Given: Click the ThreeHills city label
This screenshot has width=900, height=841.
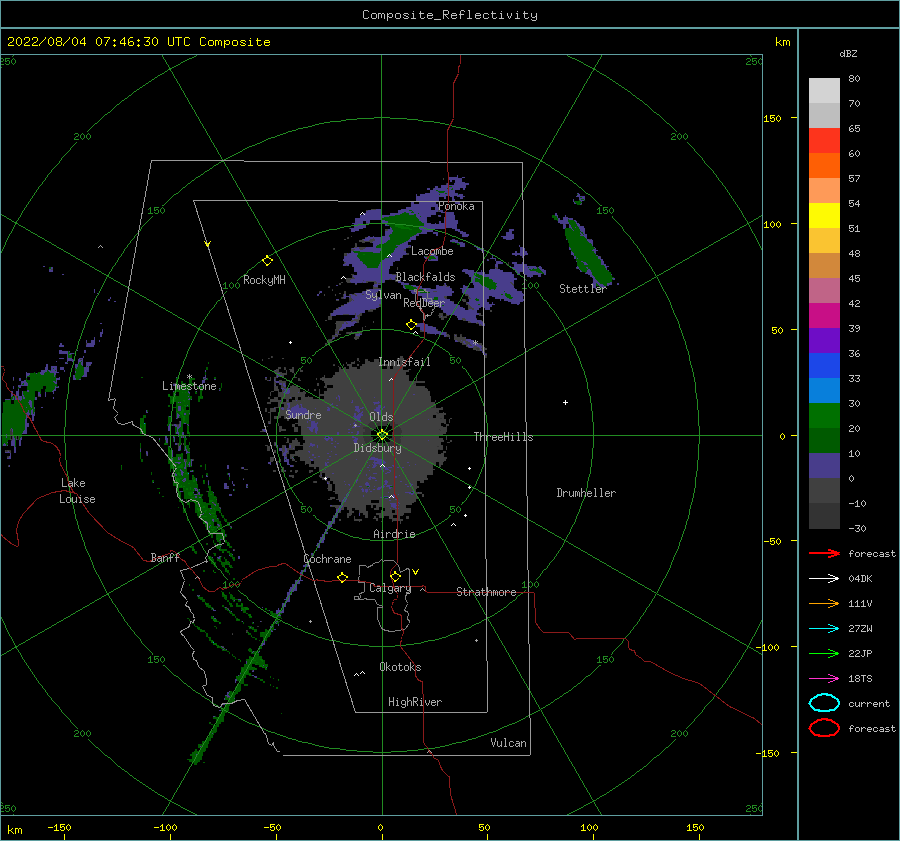Looking at the screenshot, I should point(503,437).
